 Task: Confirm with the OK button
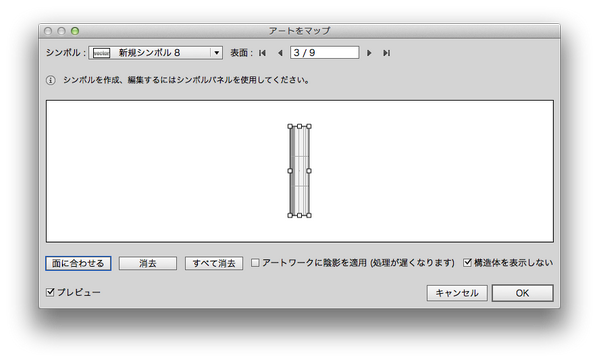(x=522, y=293)
